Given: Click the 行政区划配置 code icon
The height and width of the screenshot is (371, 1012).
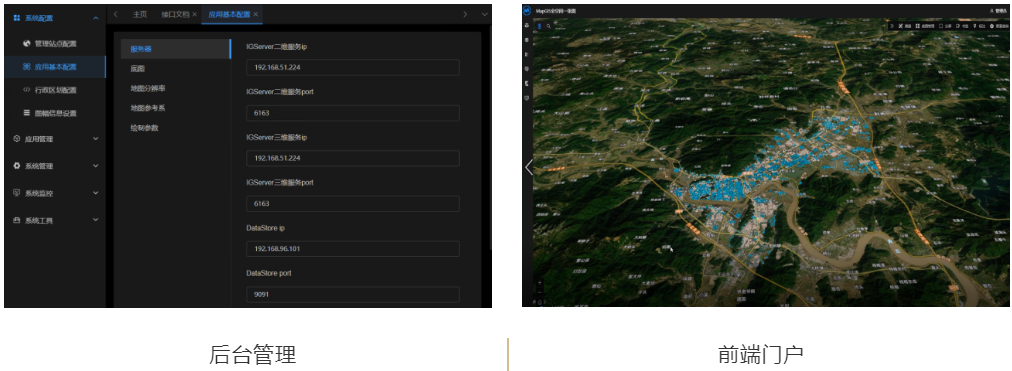Looking at the screenshot, I should tap(26, 90).
